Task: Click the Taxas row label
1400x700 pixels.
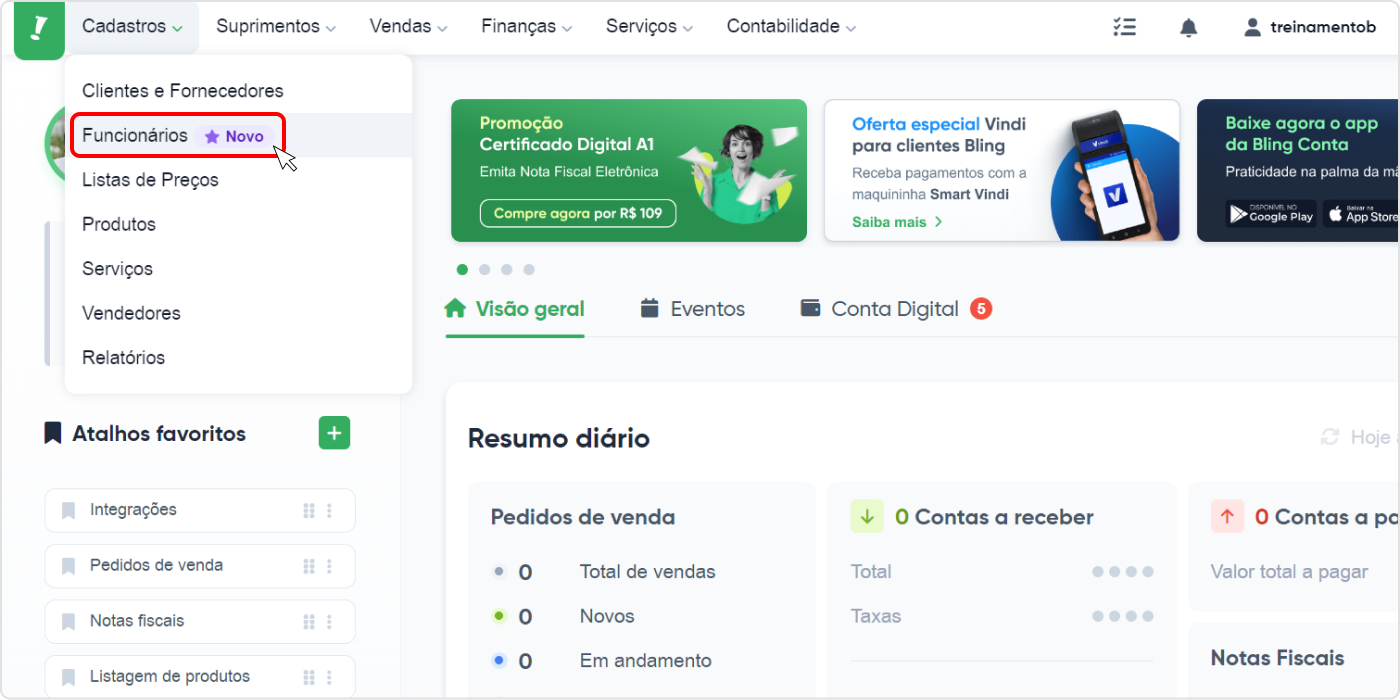Action: click(876, 616)
